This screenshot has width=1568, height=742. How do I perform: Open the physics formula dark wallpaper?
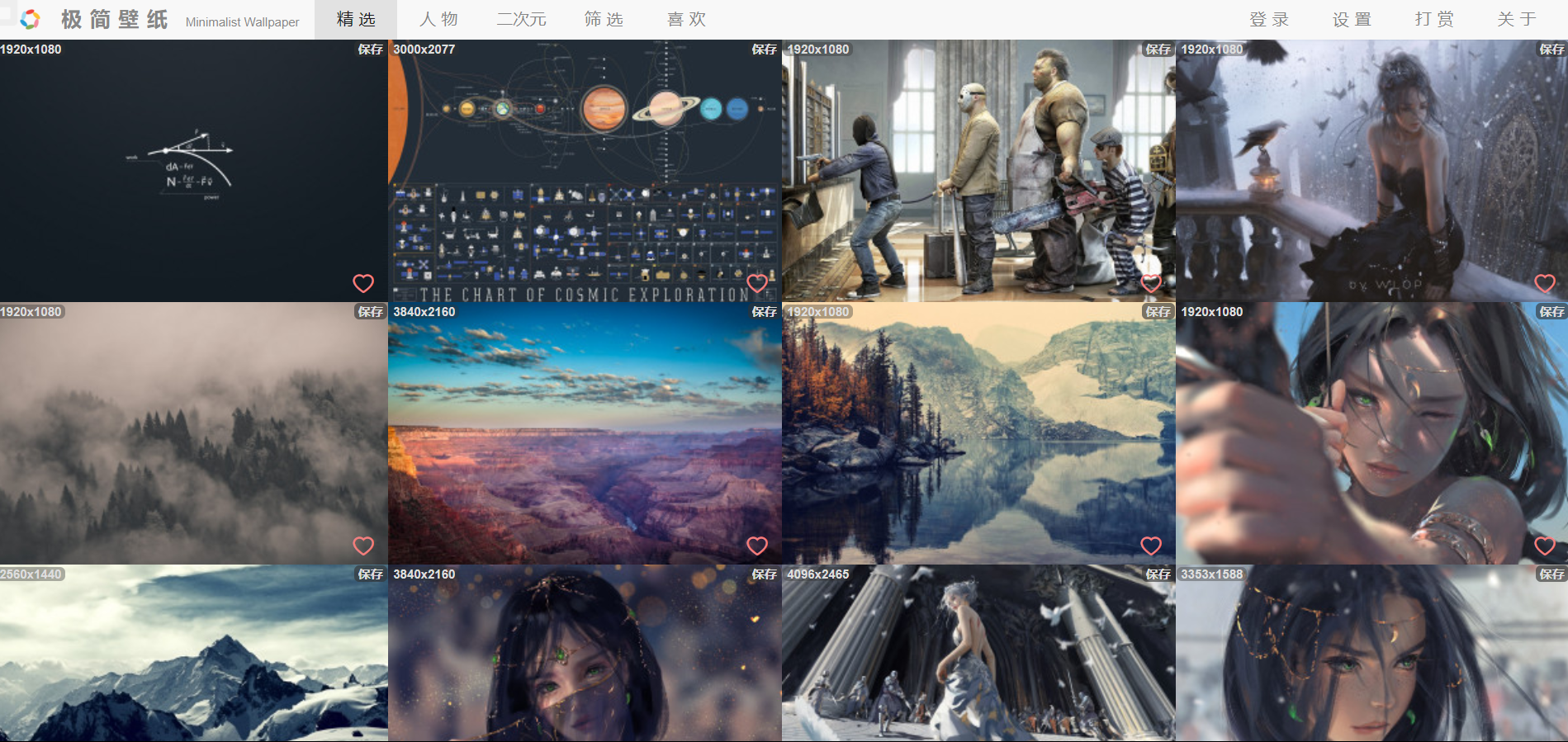(x=193, y=171)
